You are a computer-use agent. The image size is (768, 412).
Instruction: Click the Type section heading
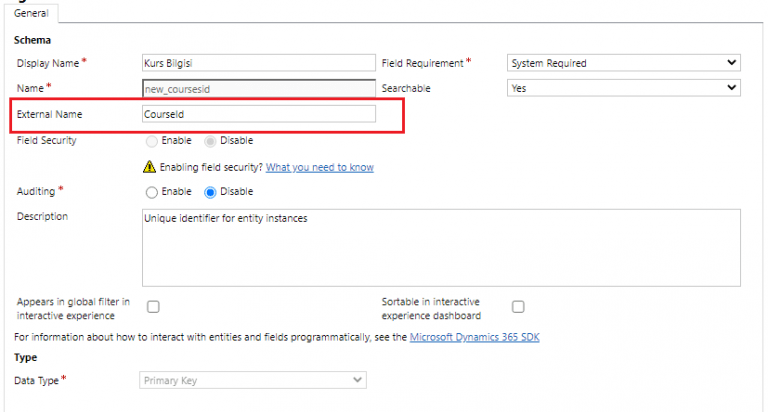[x=27, y=357]
